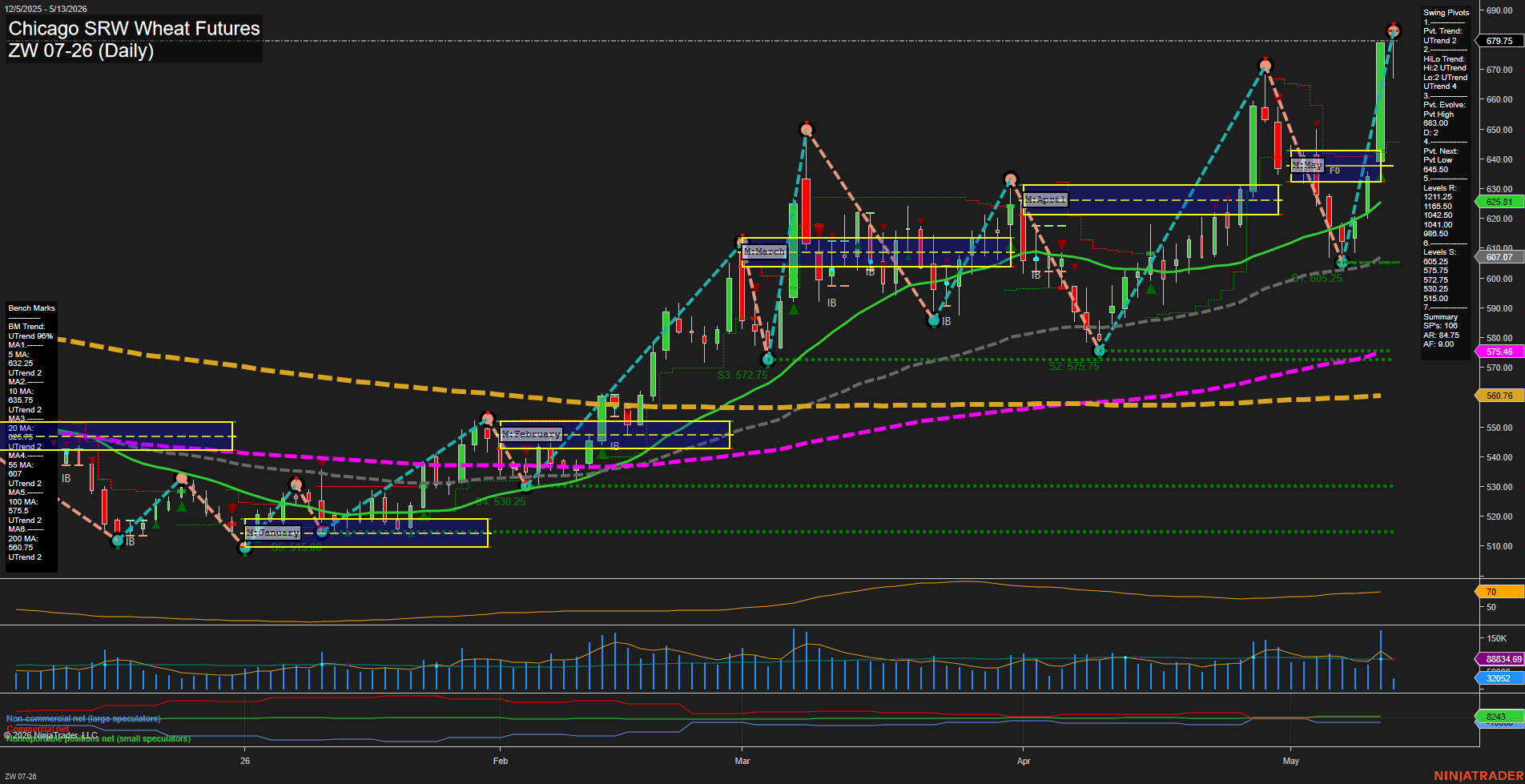
Task: Select the Commercial net legend entry
Action: click(38, 729)
